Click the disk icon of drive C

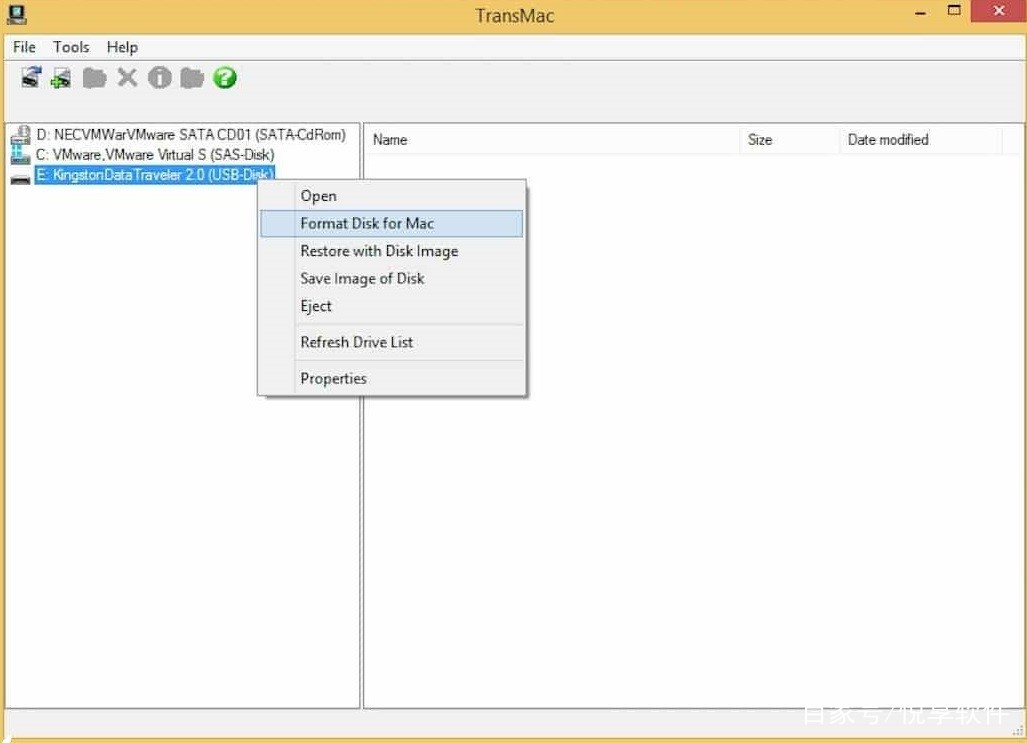pyautogui.click(x=21, y=155)
